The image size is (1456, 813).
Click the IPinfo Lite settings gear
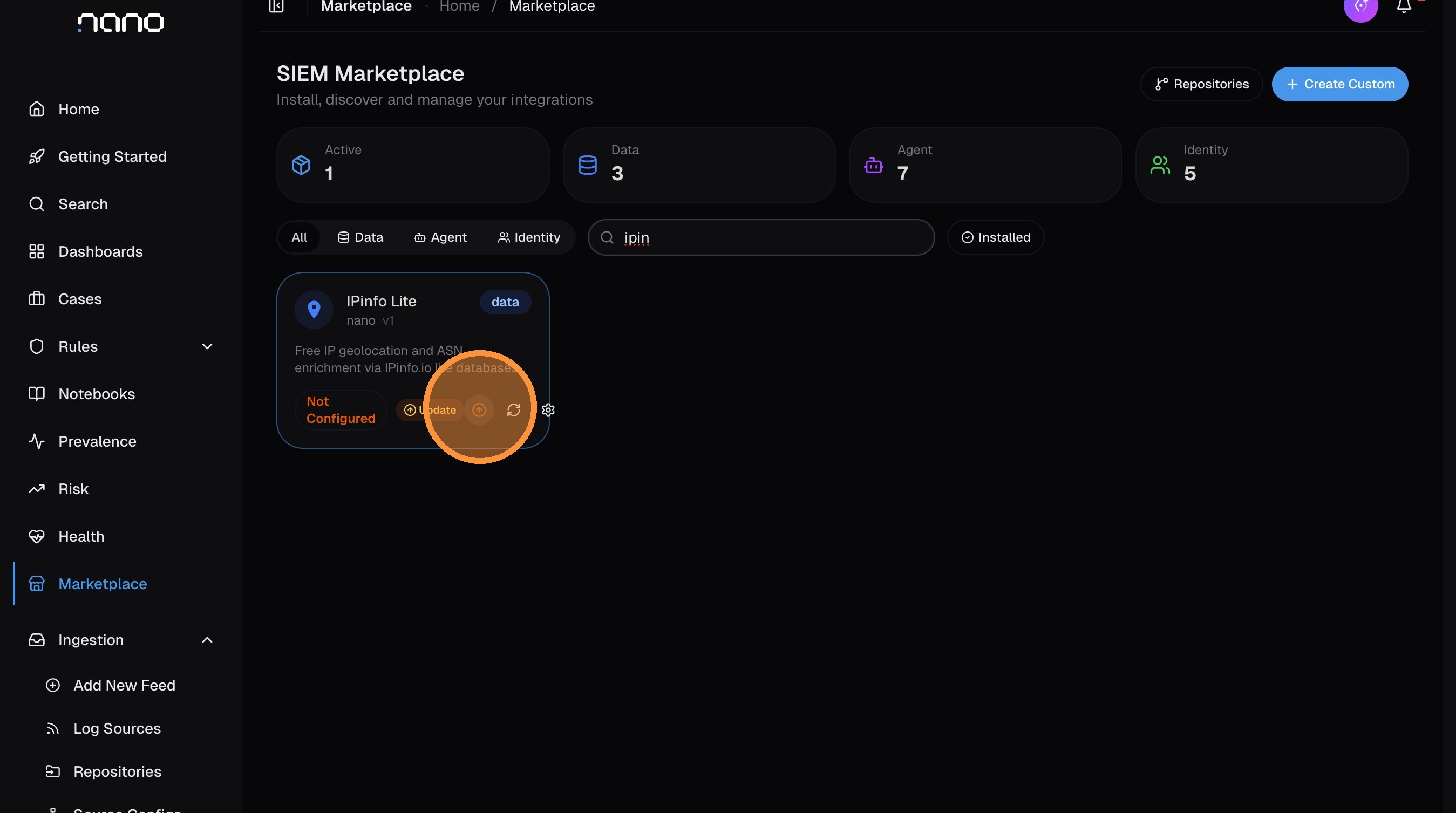point(548,410)
